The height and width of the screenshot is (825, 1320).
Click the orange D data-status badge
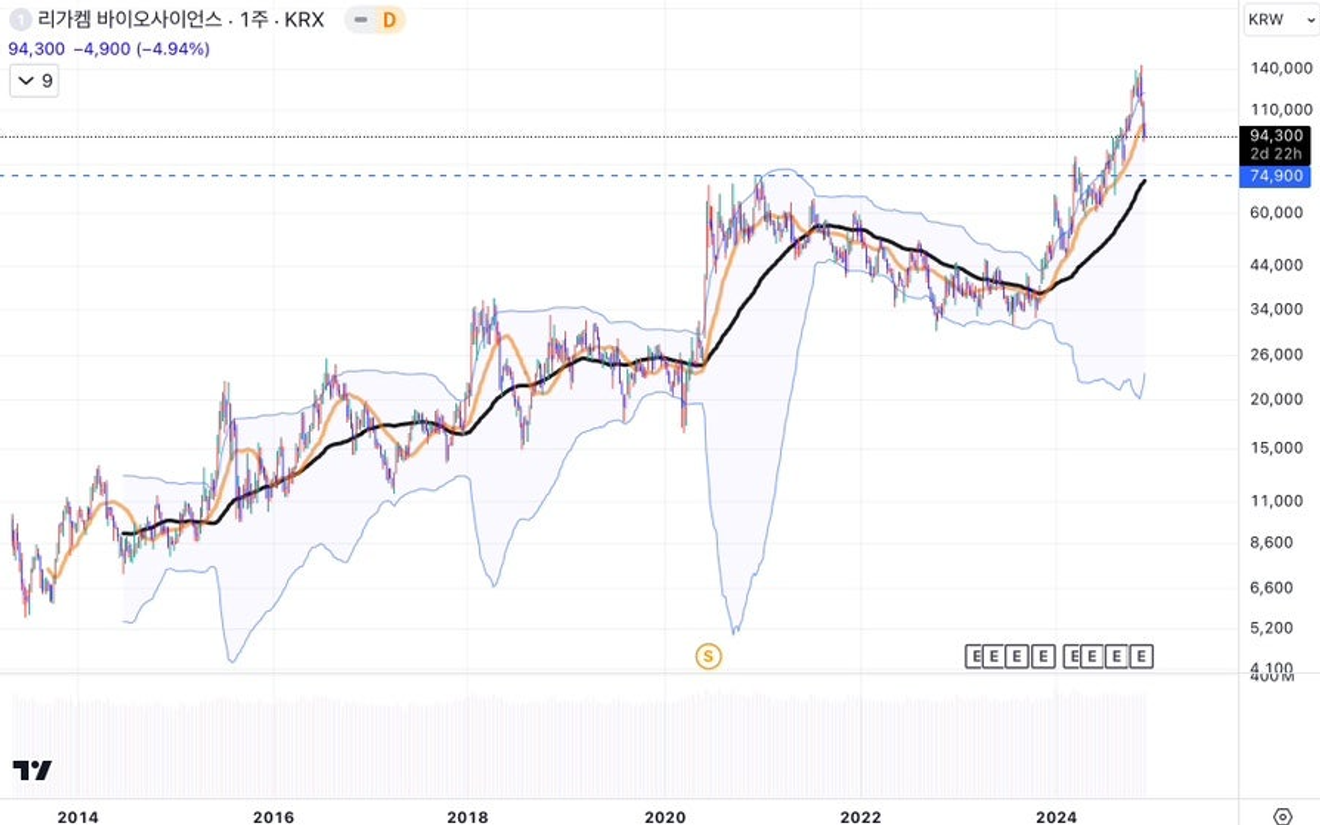pos(389,19)
